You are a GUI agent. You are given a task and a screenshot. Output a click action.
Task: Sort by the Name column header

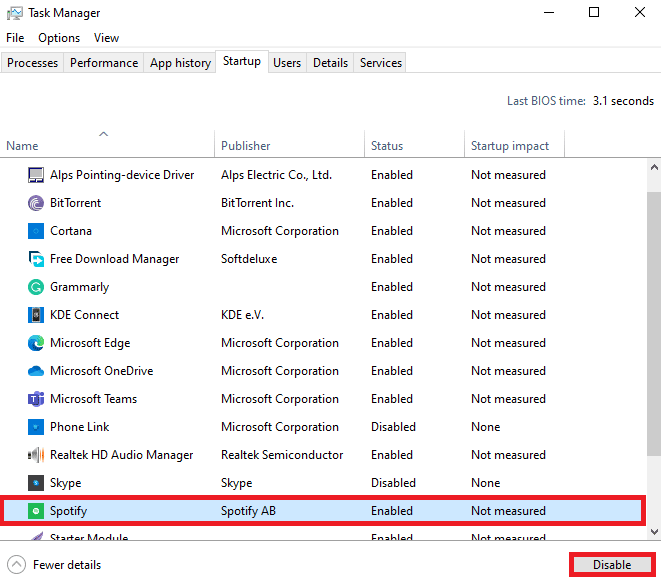[107, 143]
